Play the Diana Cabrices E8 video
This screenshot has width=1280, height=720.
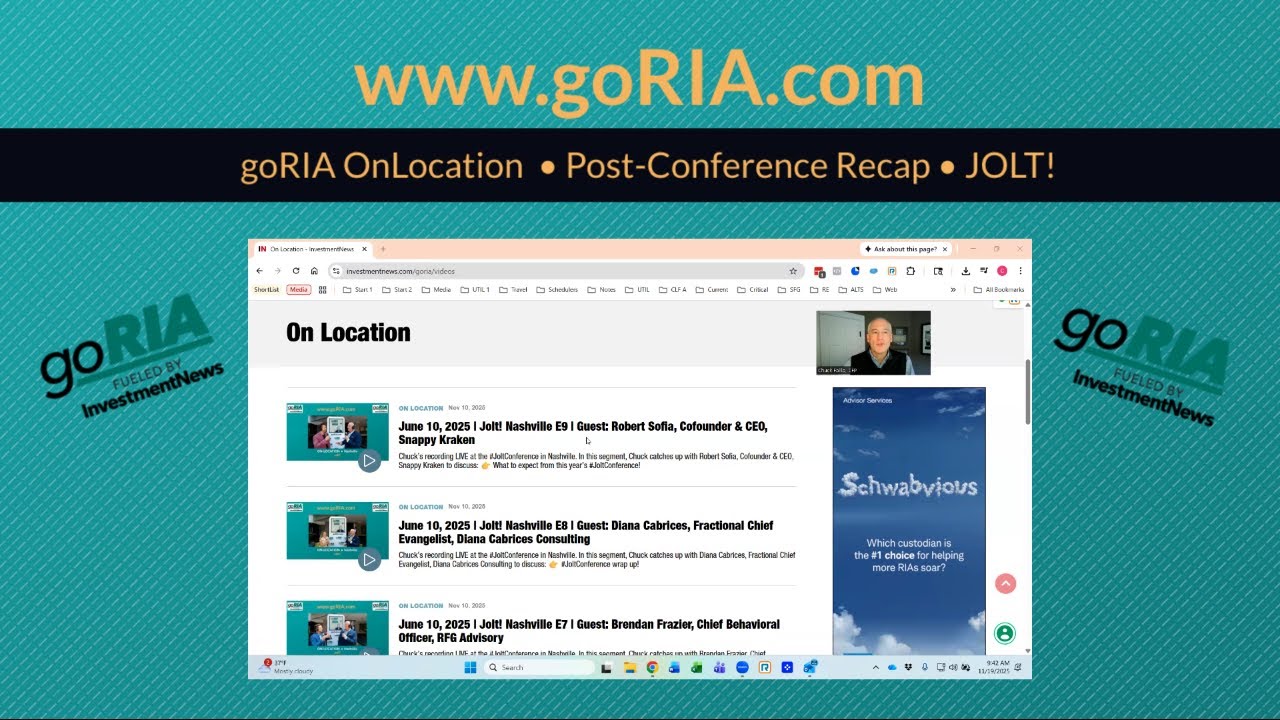(x=369, y=560)
